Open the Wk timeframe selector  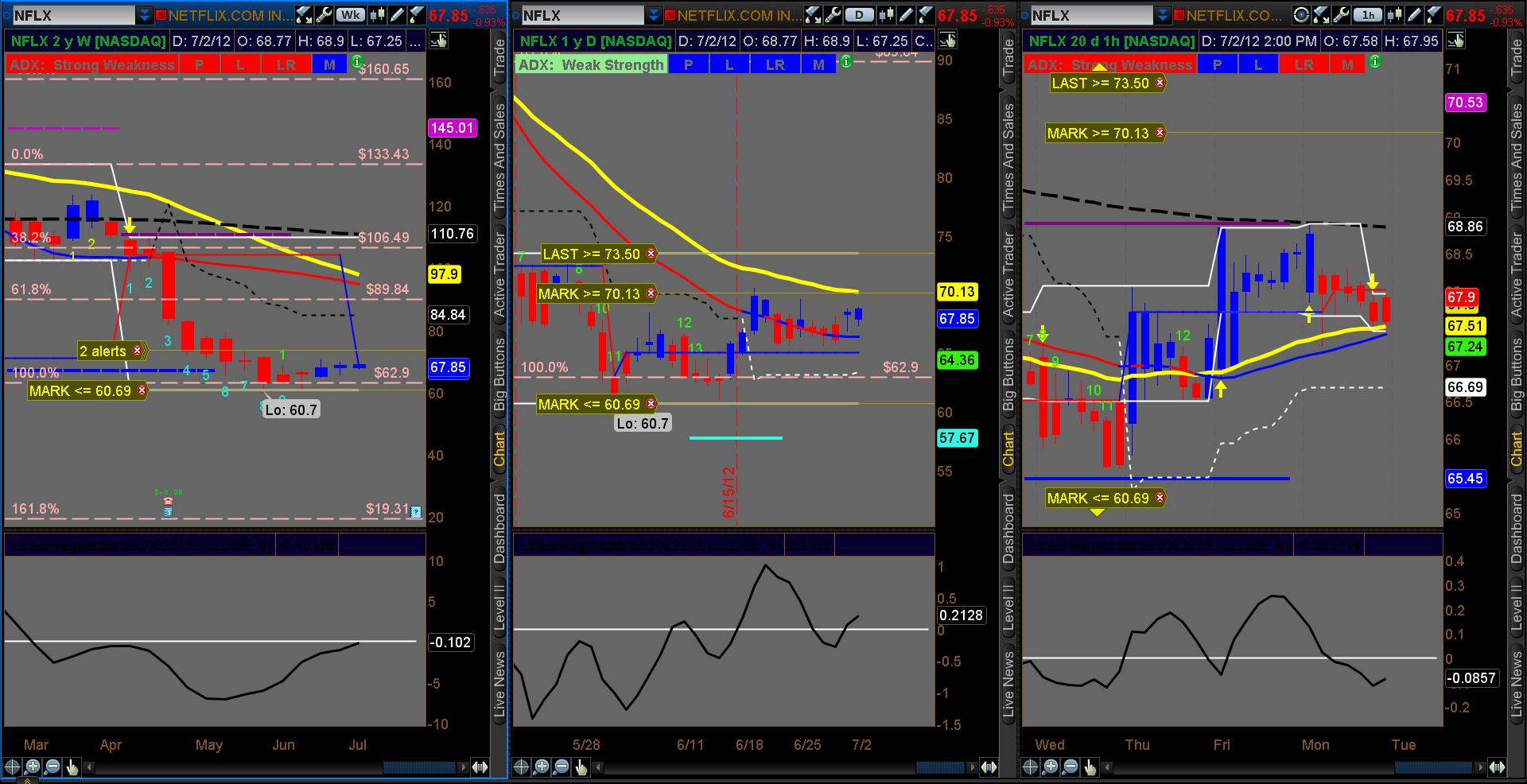click(x=350, y=15)
